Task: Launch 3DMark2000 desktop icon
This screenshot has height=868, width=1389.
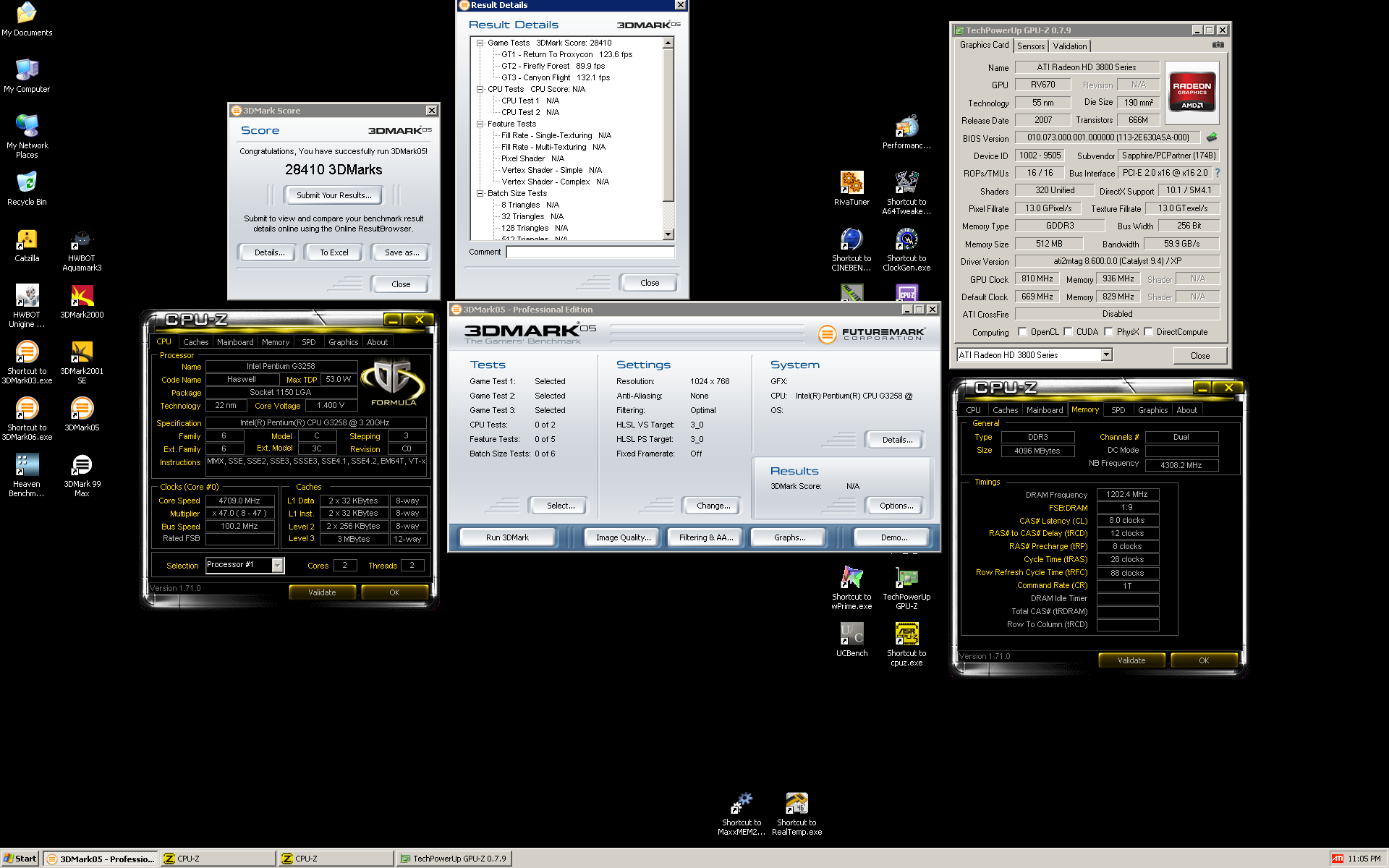Action: [x=82, y=302]
